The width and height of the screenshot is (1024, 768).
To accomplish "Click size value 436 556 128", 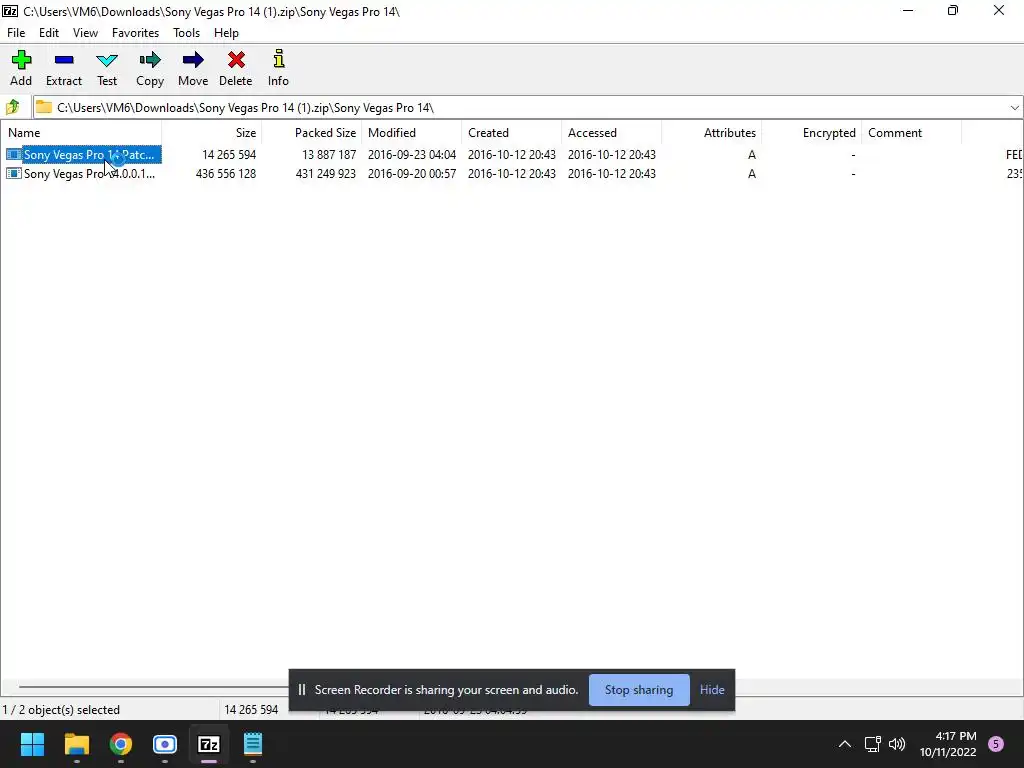I will tap(225, 174).
